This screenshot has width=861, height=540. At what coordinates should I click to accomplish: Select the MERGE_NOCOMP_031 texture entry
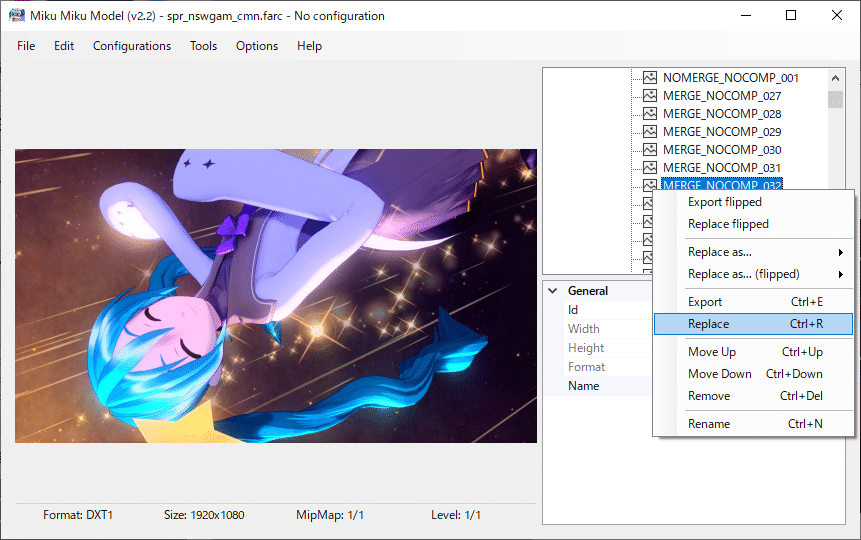coord(722,168)
